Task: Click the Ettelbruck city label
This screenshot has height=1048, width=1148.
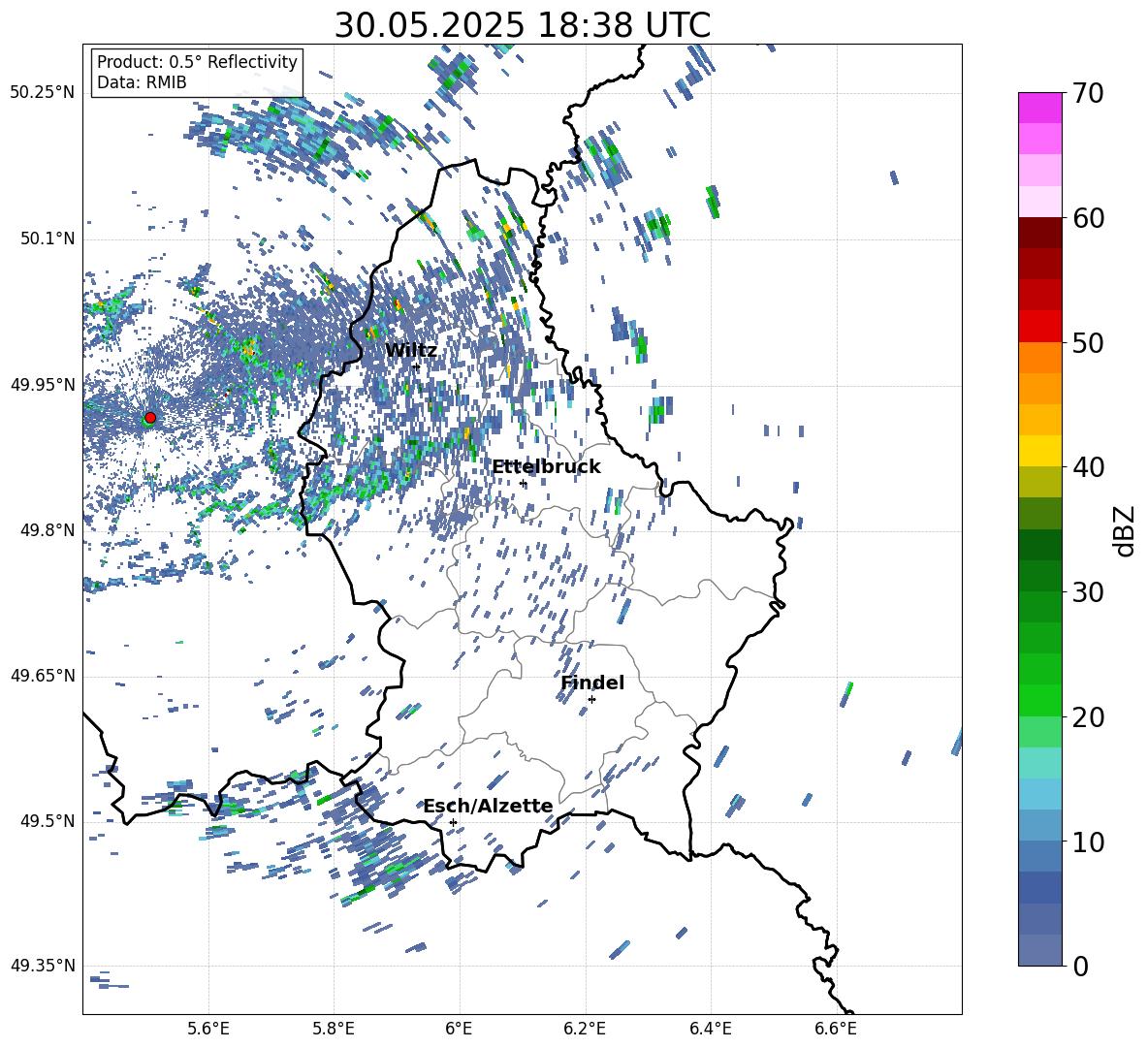Action: pyautogui.click(x=546, y=467)
